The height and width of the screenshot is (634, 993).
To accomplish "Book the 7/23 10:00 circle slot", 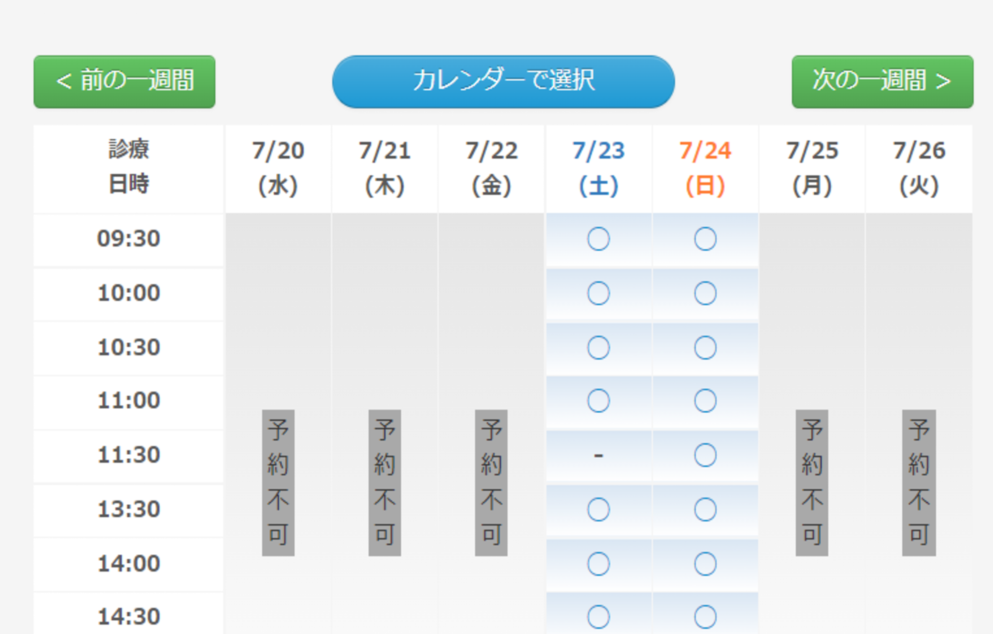I will click(x=598, y=294).
